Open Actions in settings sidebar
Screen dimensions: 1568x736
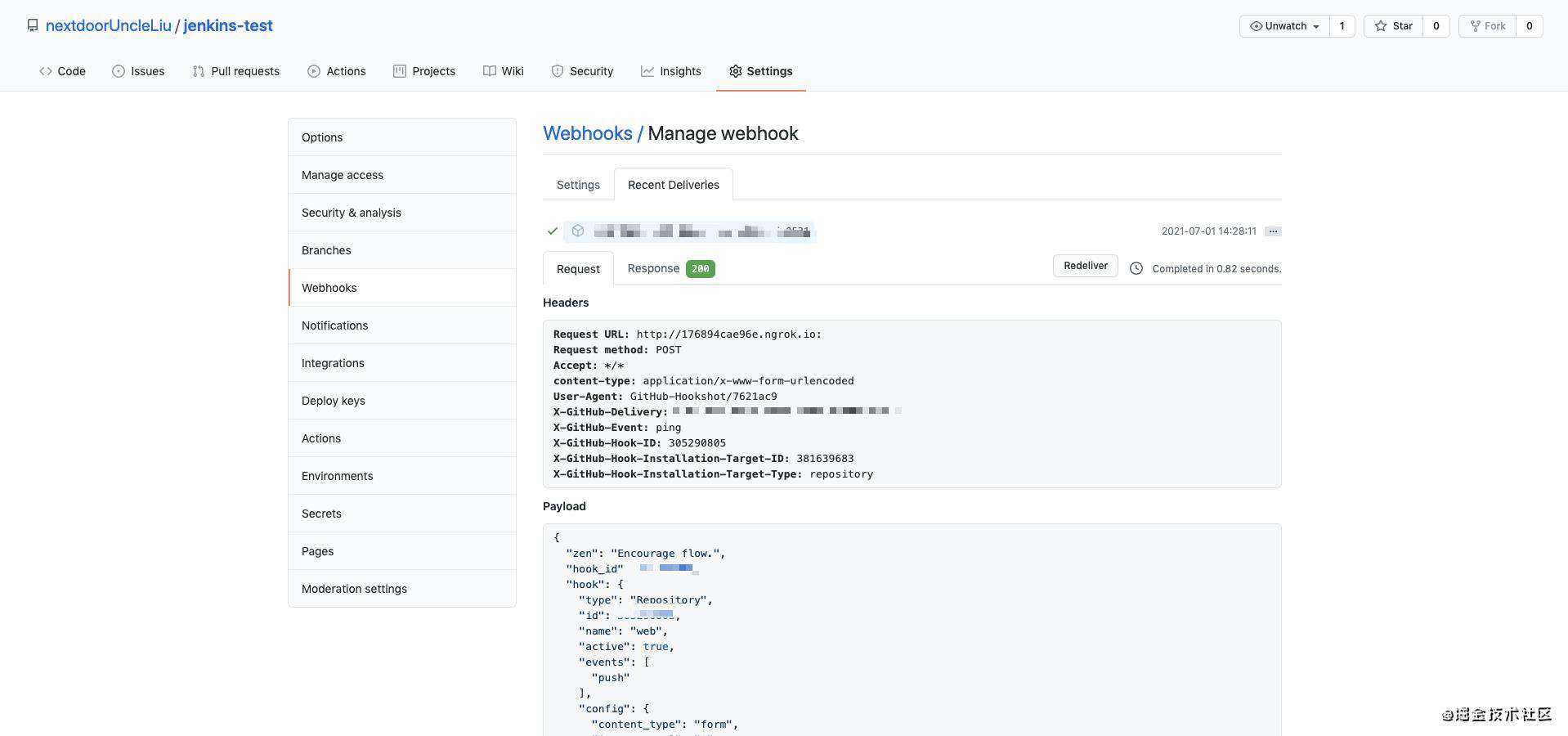[x=402, y=438]
